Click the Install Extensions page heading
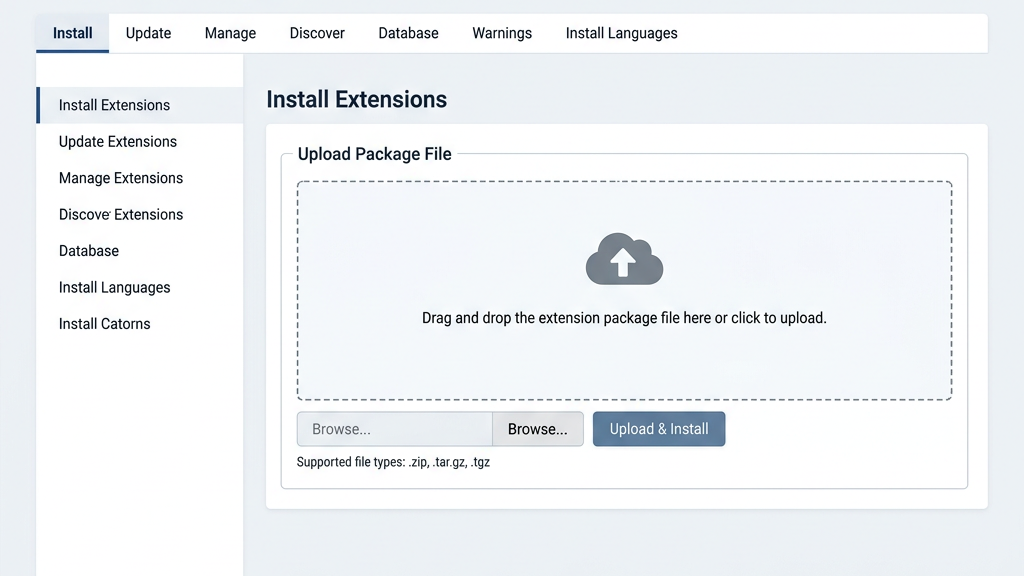Screen dimensions: 1024x576 pyautogui.click(x=356, y=99)
